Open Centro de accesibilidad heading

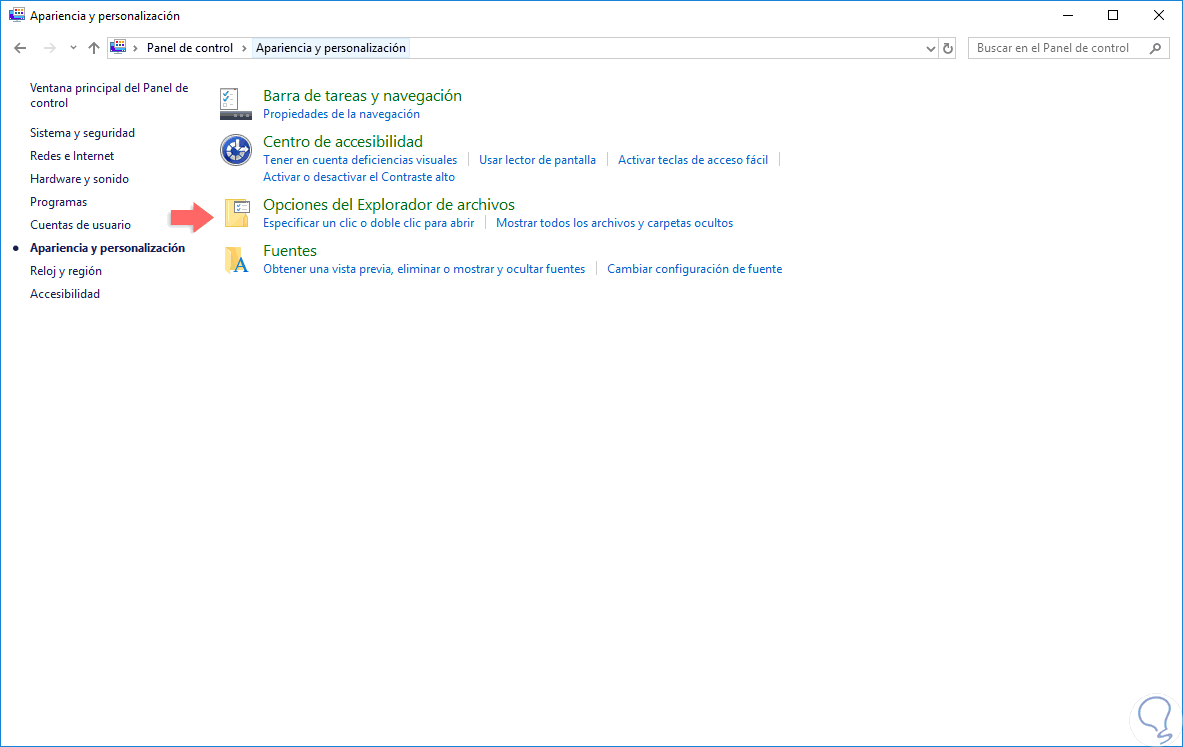pyautogui.click(x=343, y=142)
